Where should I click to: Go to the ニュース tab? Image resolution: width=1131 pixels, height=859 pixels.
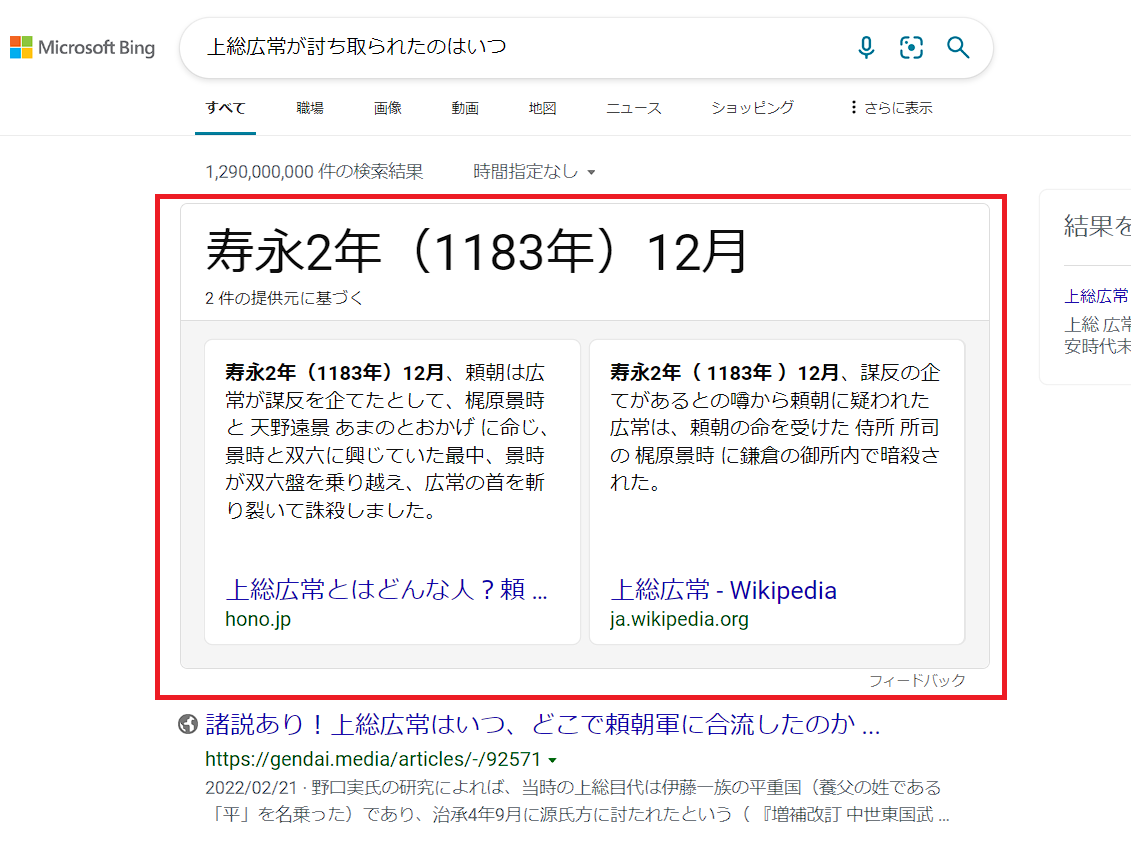click(633, 108)
